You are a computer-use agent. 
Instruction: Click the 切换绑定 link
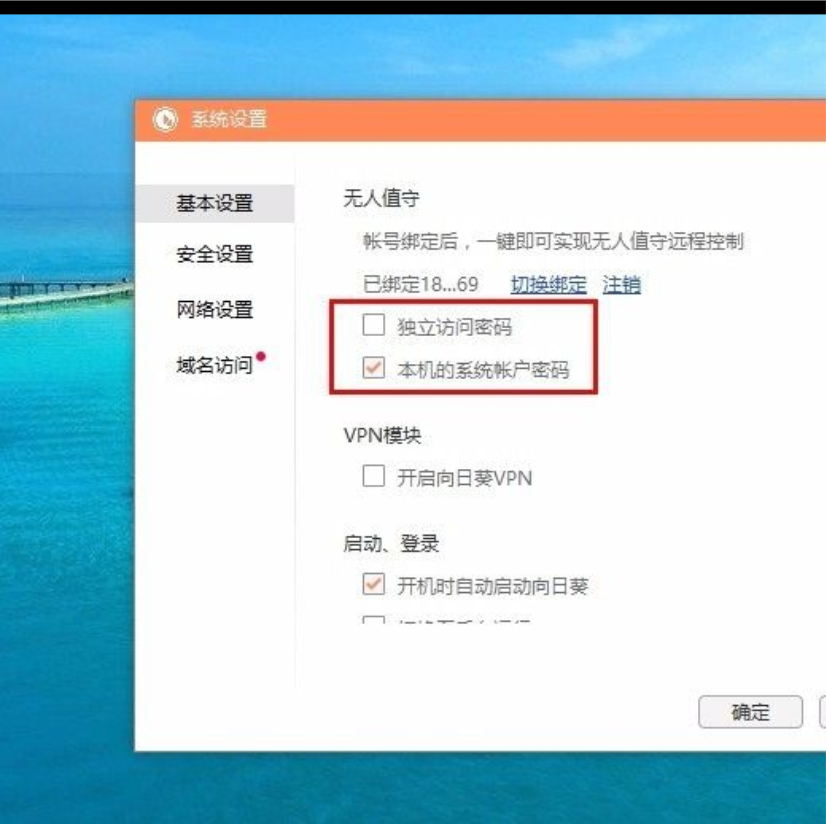point(548,285)
